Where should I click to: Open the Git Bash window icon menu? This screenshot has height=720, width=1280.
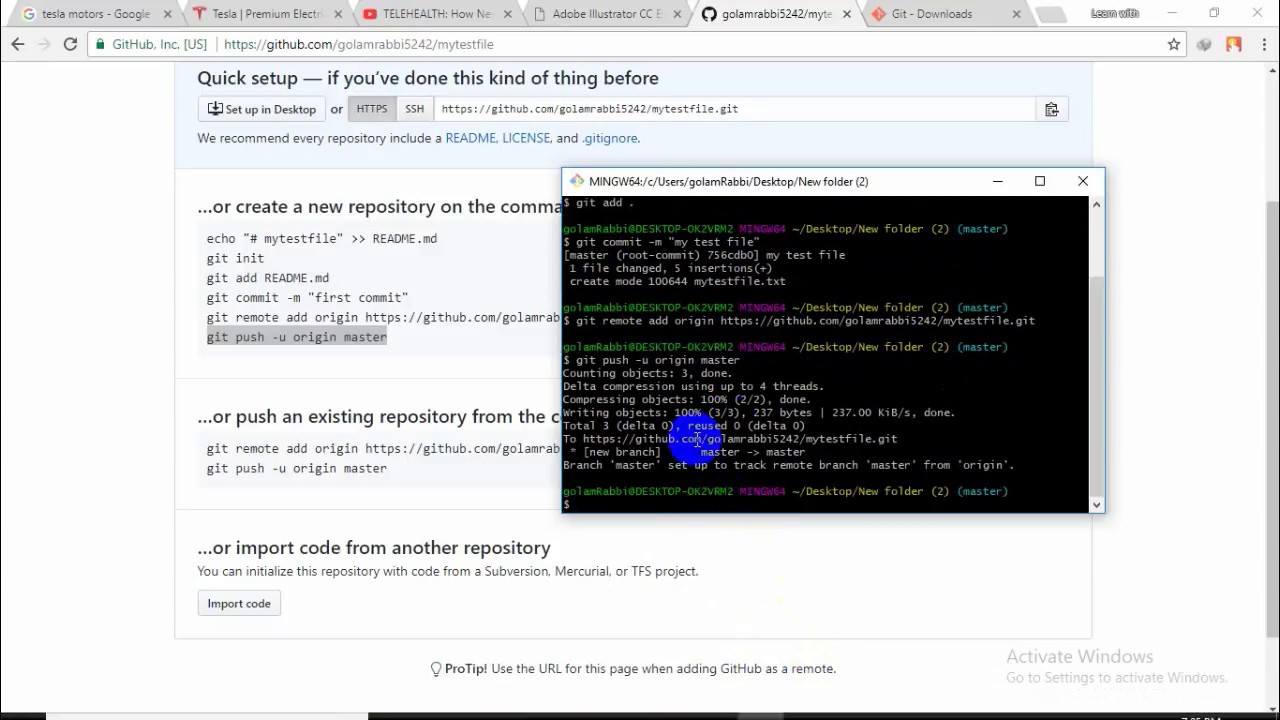pyautogui.click(x=577, y=181)
